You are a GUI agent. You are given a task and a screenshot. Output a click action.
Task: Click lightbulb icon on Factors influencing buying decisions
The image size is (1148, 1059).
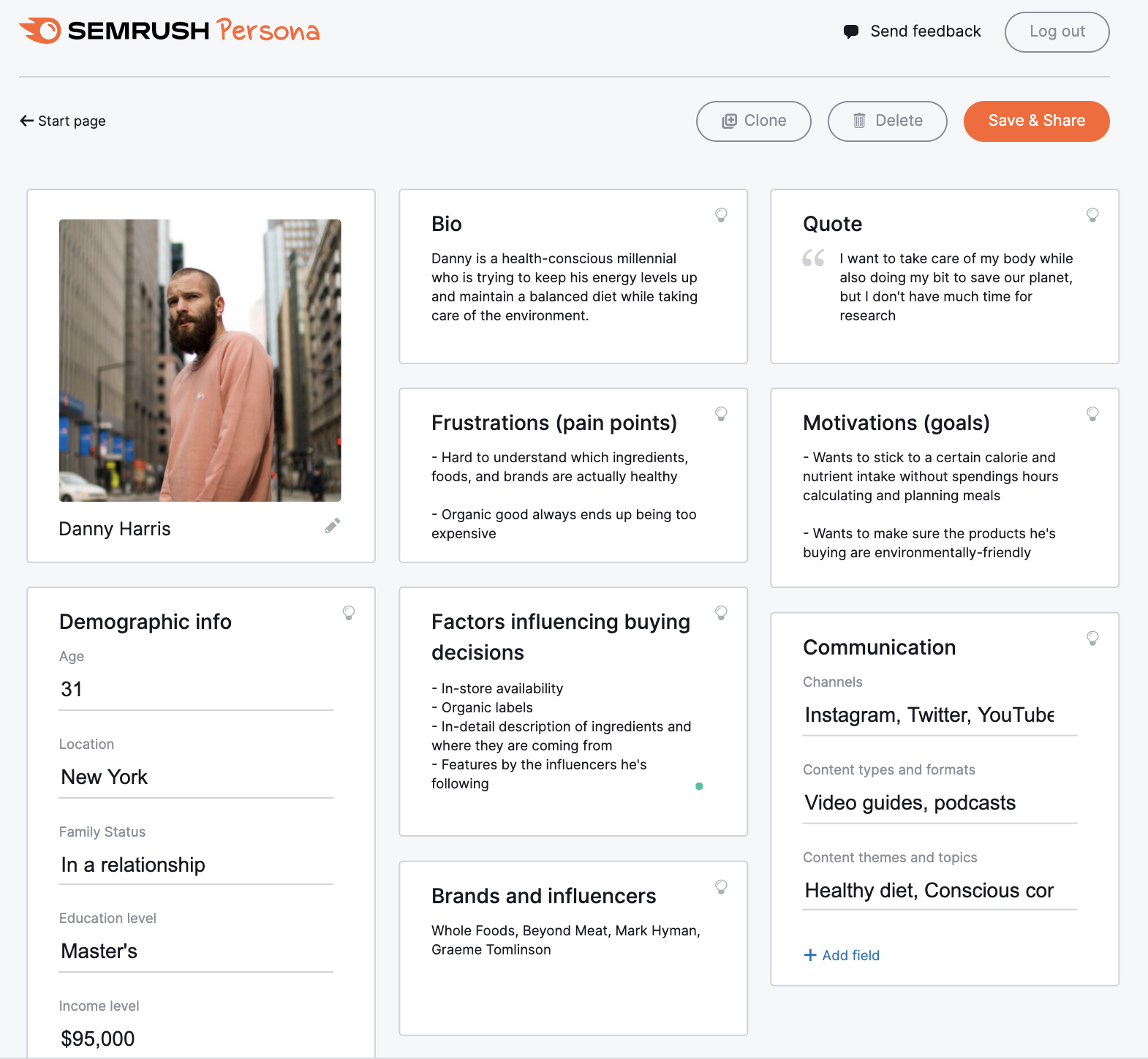point(721,613)
